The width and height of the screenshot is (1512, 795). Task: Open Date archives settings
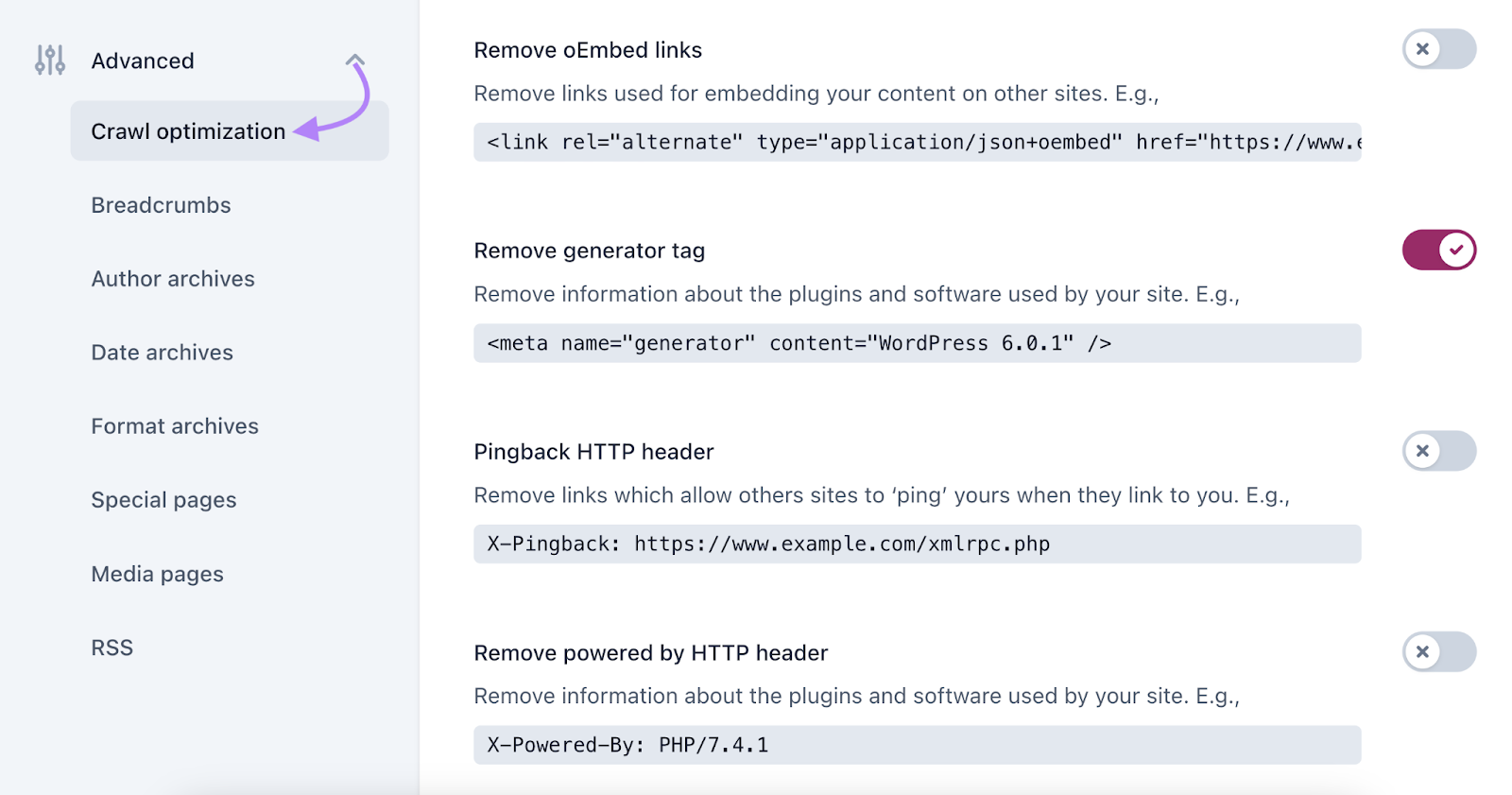[x=162, y=353]
